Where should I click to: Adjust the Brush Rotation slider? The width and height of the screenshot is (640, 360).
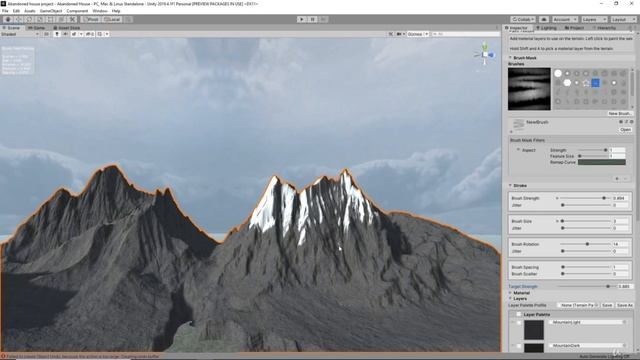click(x=586, y=244)
